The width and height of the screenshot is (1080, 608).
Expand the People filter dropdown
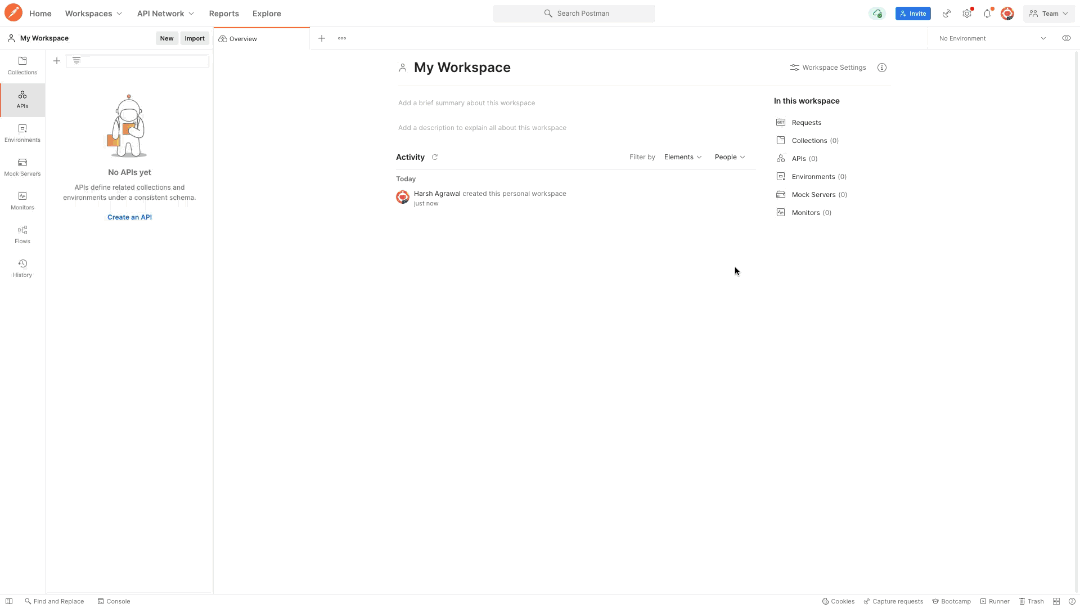[x=731, y=157]
